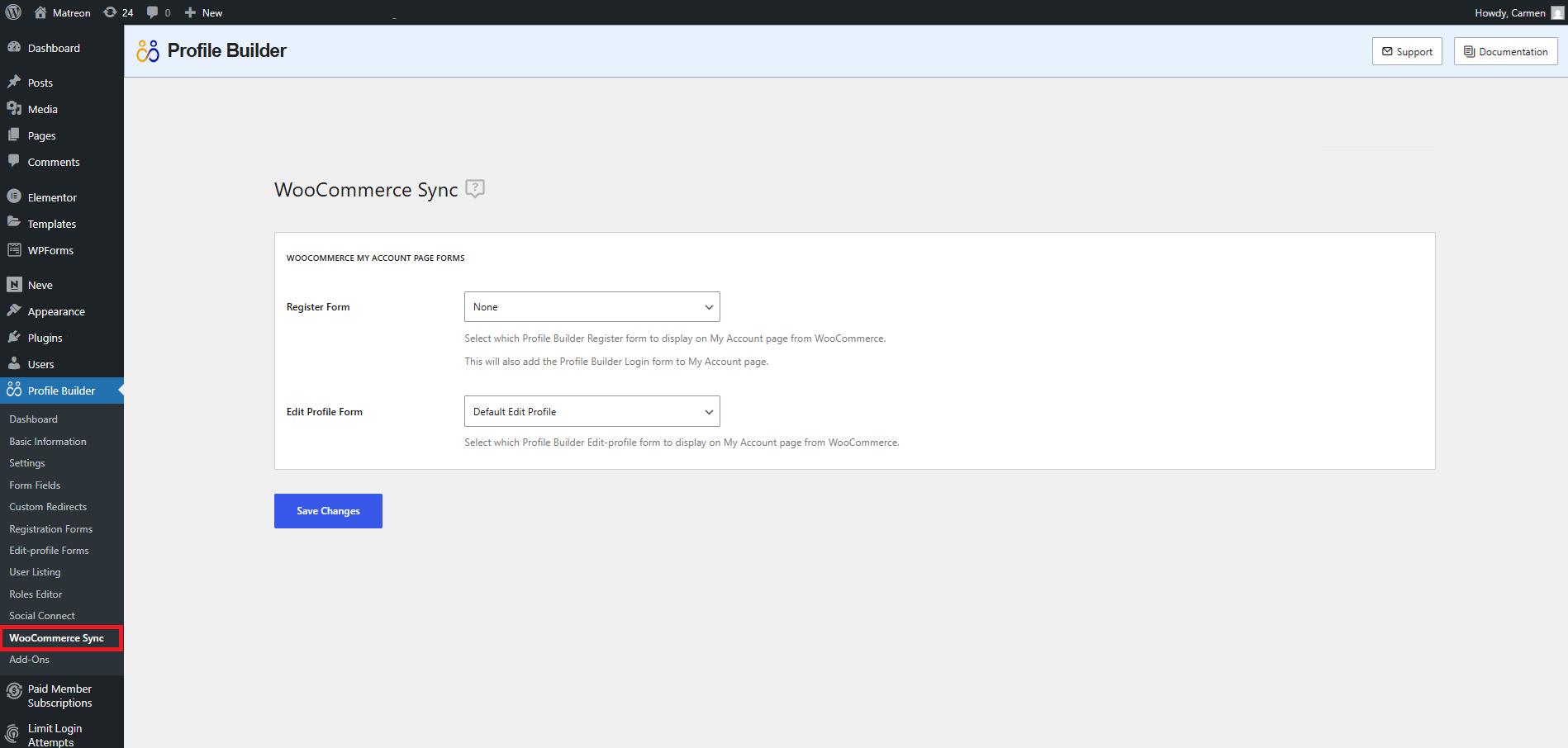Click the Pages label in sidebar

pyautogui.click(x=42, y=136)
